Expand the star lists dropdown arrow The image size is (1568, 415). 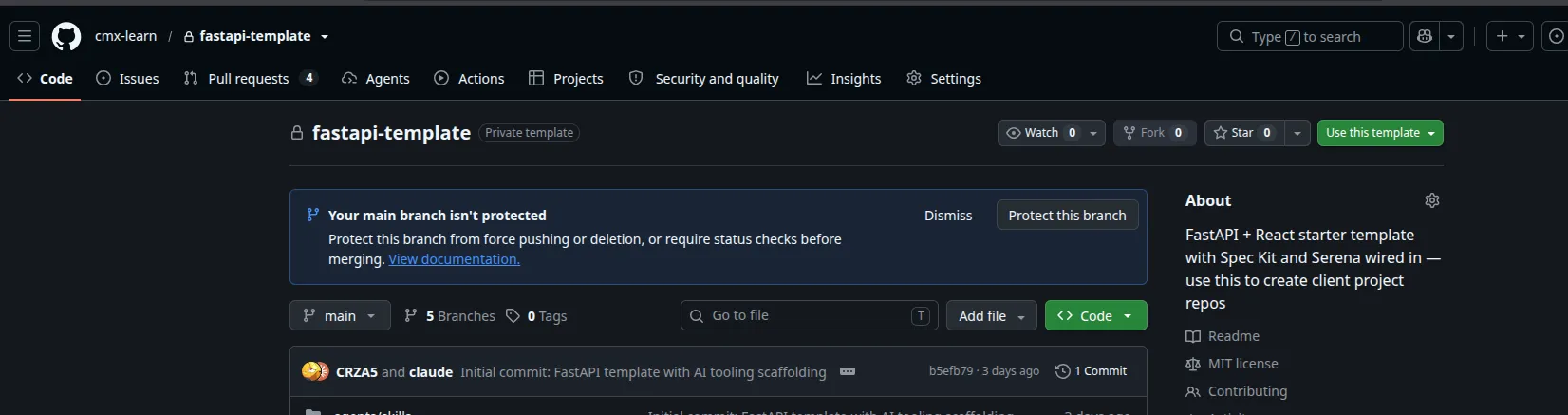click(x=1297, y=133)
